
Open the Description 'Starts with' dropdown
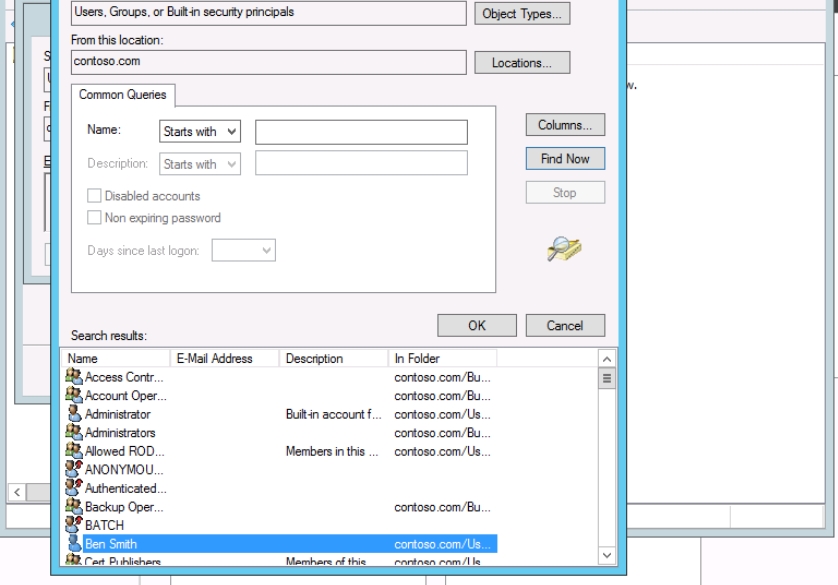pyautogui.click(x=200, y=164)
